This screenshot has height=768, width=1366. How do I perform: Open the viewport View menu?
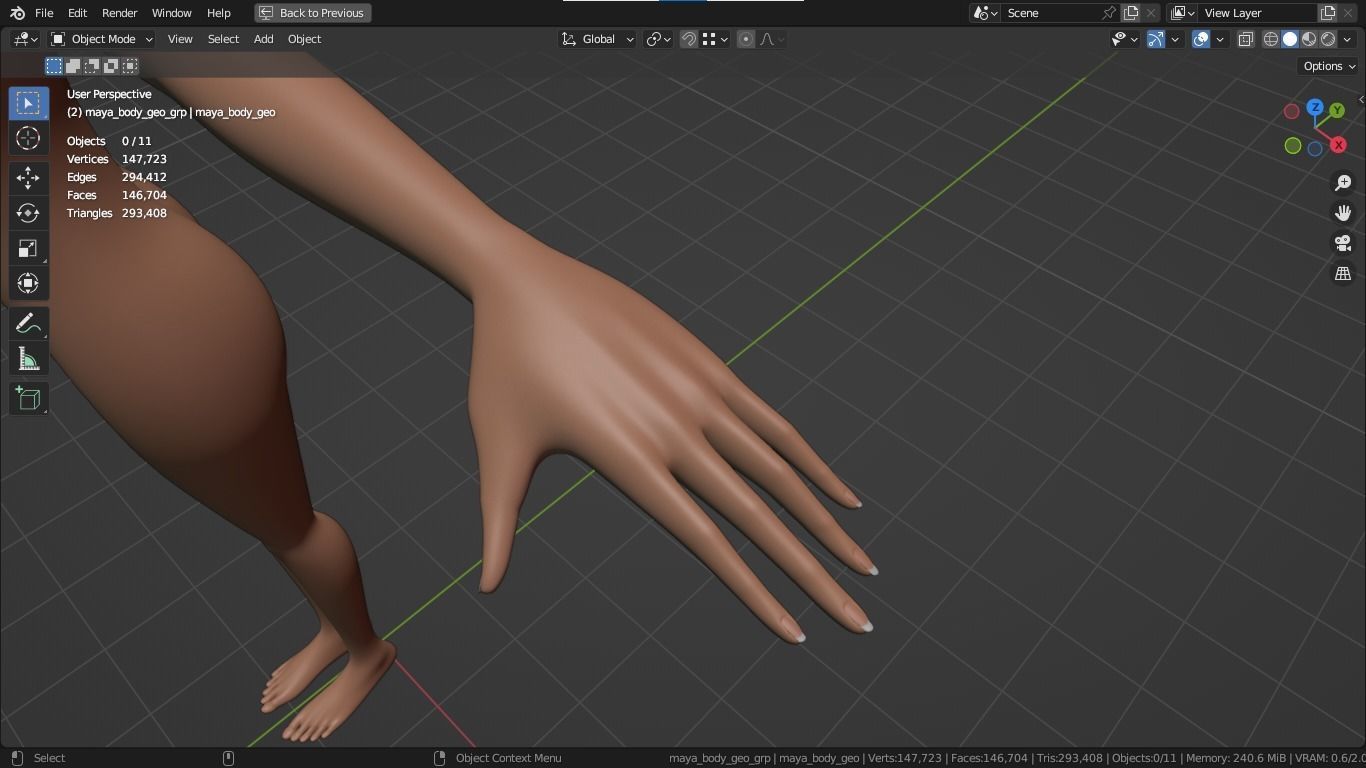click(x=180, y=39)
